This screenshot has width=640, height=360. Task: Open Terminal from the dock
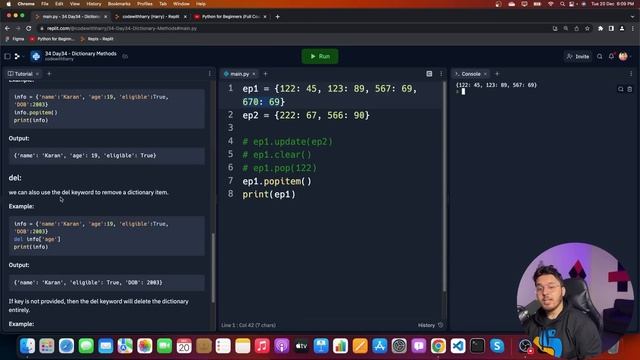pos(477,346)
